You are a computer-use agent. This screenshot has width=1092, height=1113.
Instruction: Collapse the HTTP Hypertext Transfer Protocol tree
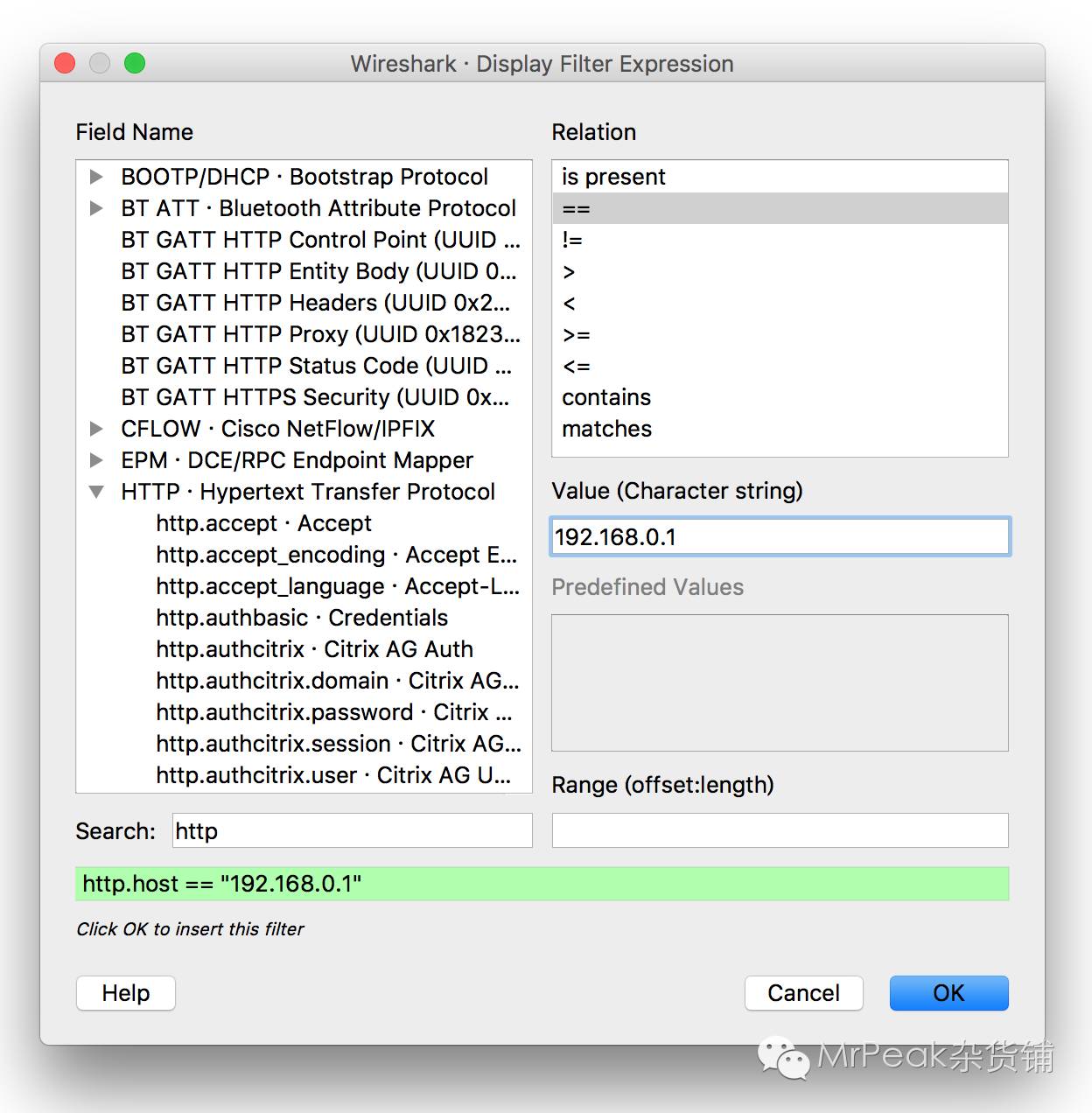point(96,492)
